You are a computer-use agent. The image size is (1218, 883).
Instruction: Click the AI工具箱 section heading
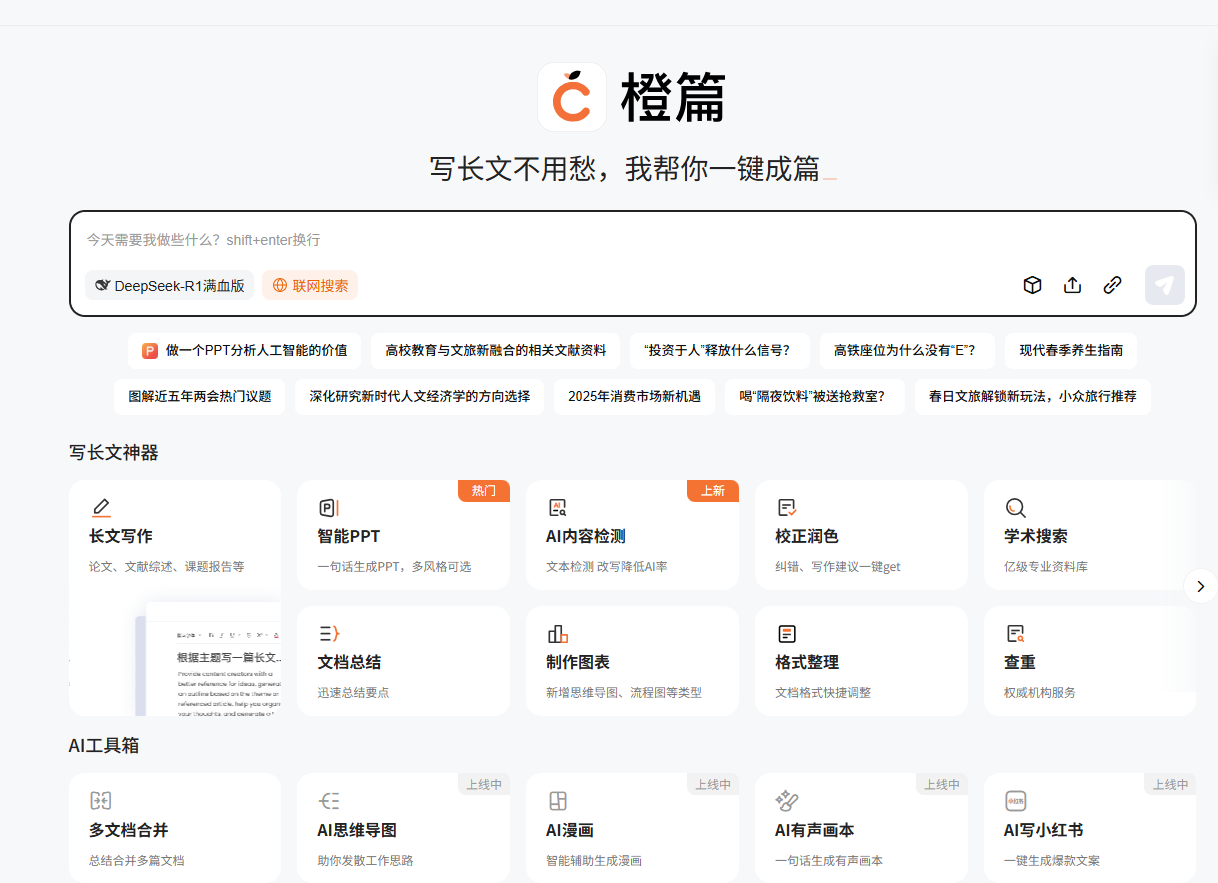coord(104,745)
